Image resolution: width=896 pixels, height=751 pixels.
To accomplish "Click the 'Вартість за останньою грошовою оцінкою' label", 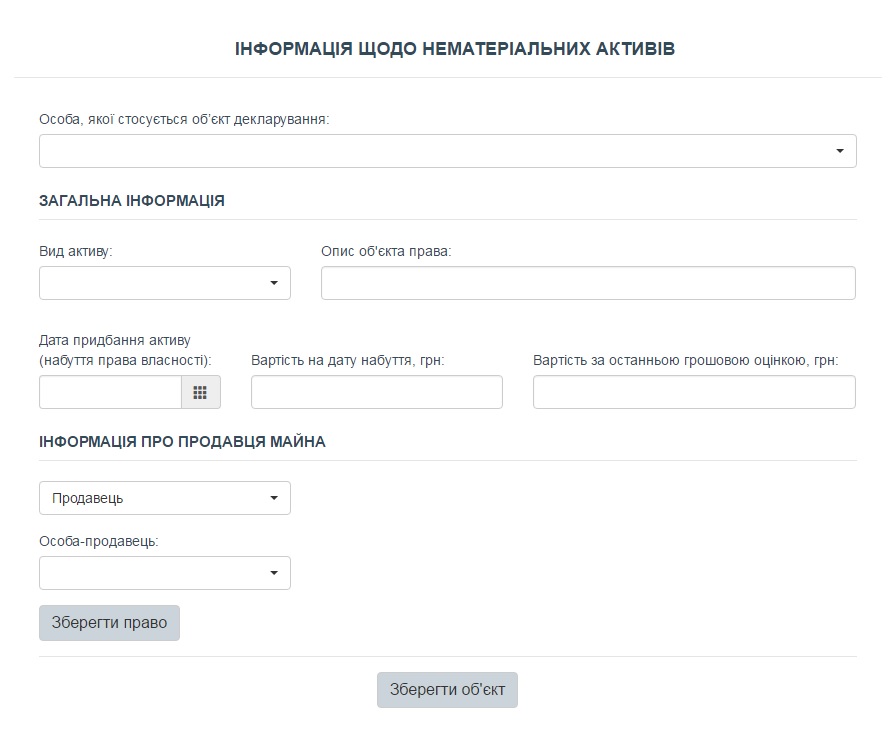I will point(685,360).
